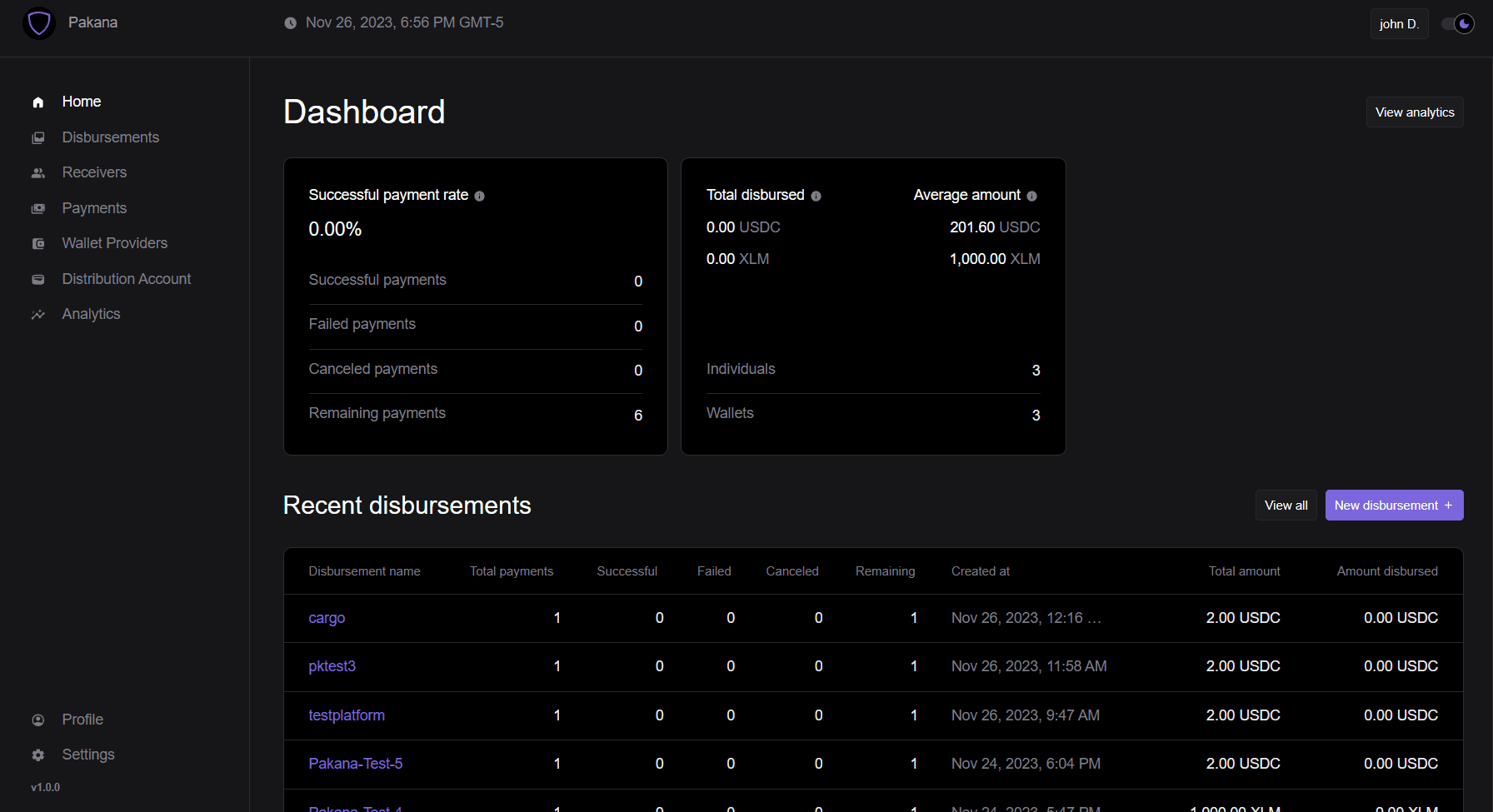Click the Receivers people icon

[38, 173]
